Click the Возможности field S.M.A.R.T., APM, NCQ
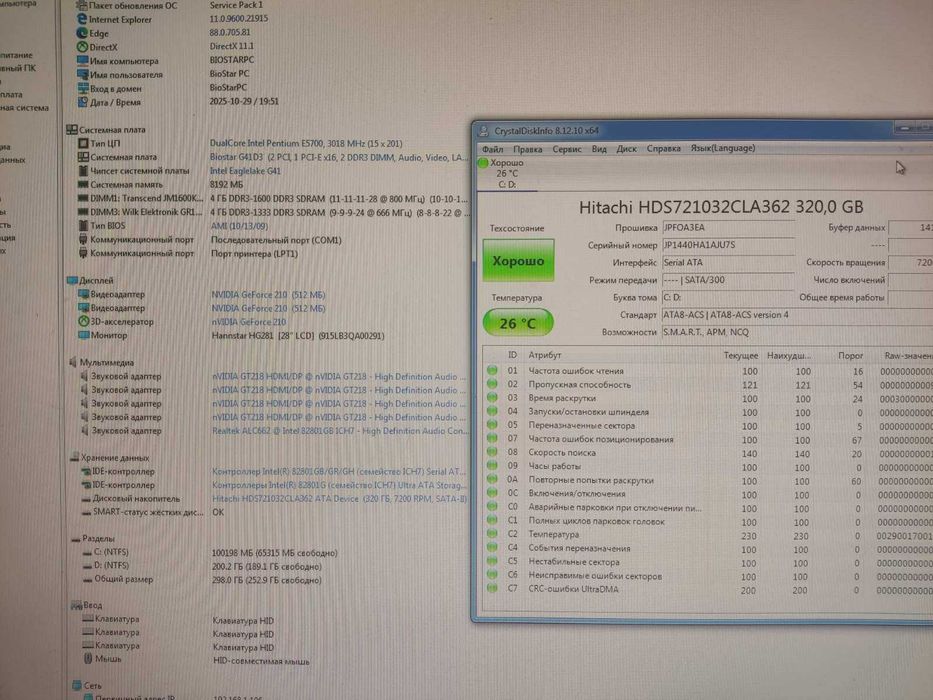Screen dimensions: 933x700 (797, 332)
